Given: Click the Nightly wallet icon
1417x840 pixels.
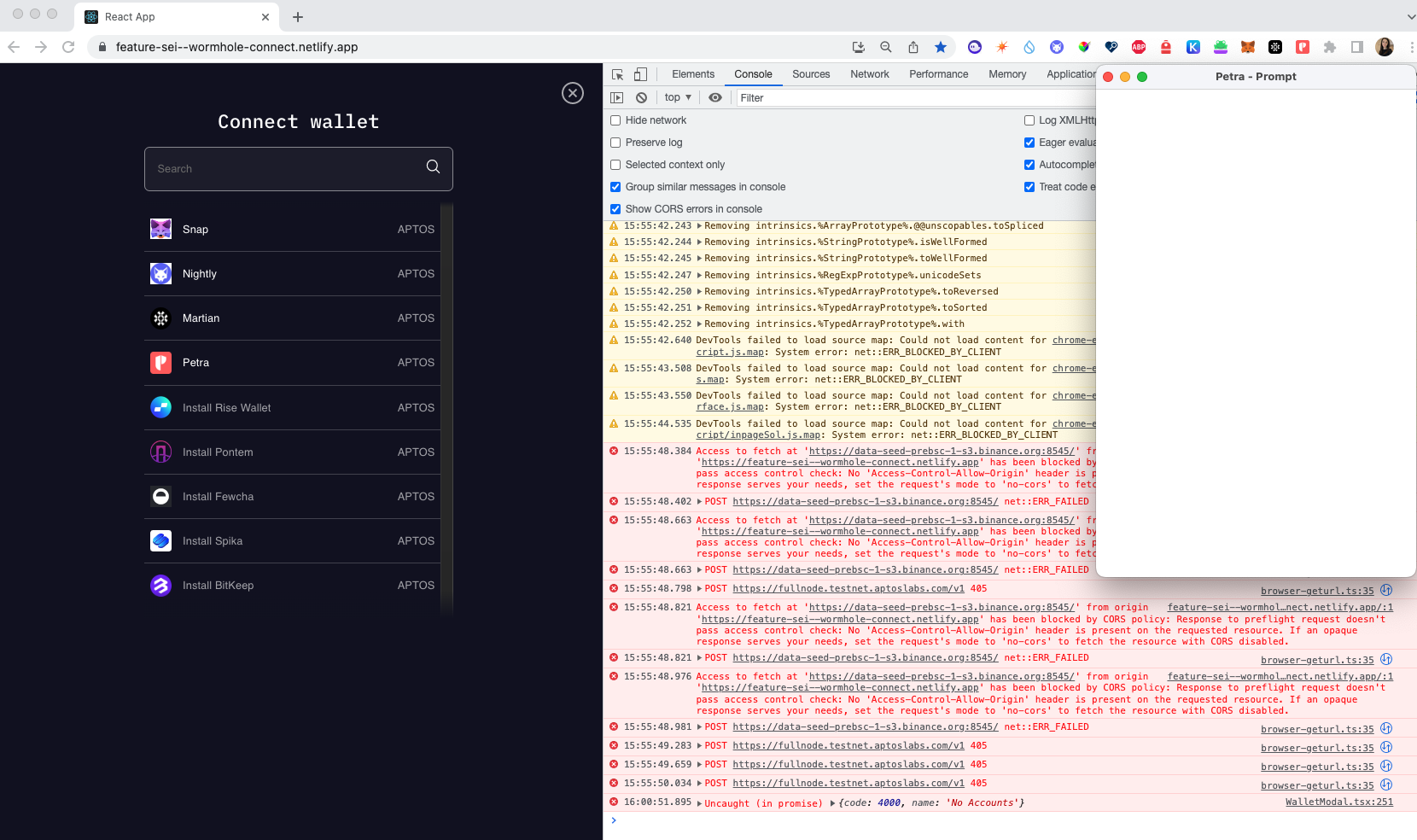Looking at the screenshot, I should click(160, 274).
